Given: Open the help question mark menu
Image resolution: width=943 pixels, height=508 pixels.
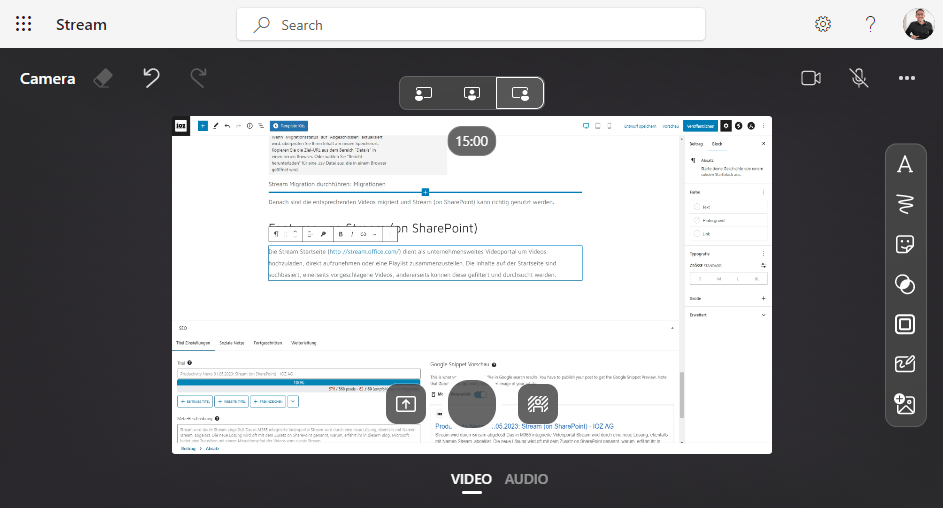Looking at the screenshot, I should pos(870,24).
